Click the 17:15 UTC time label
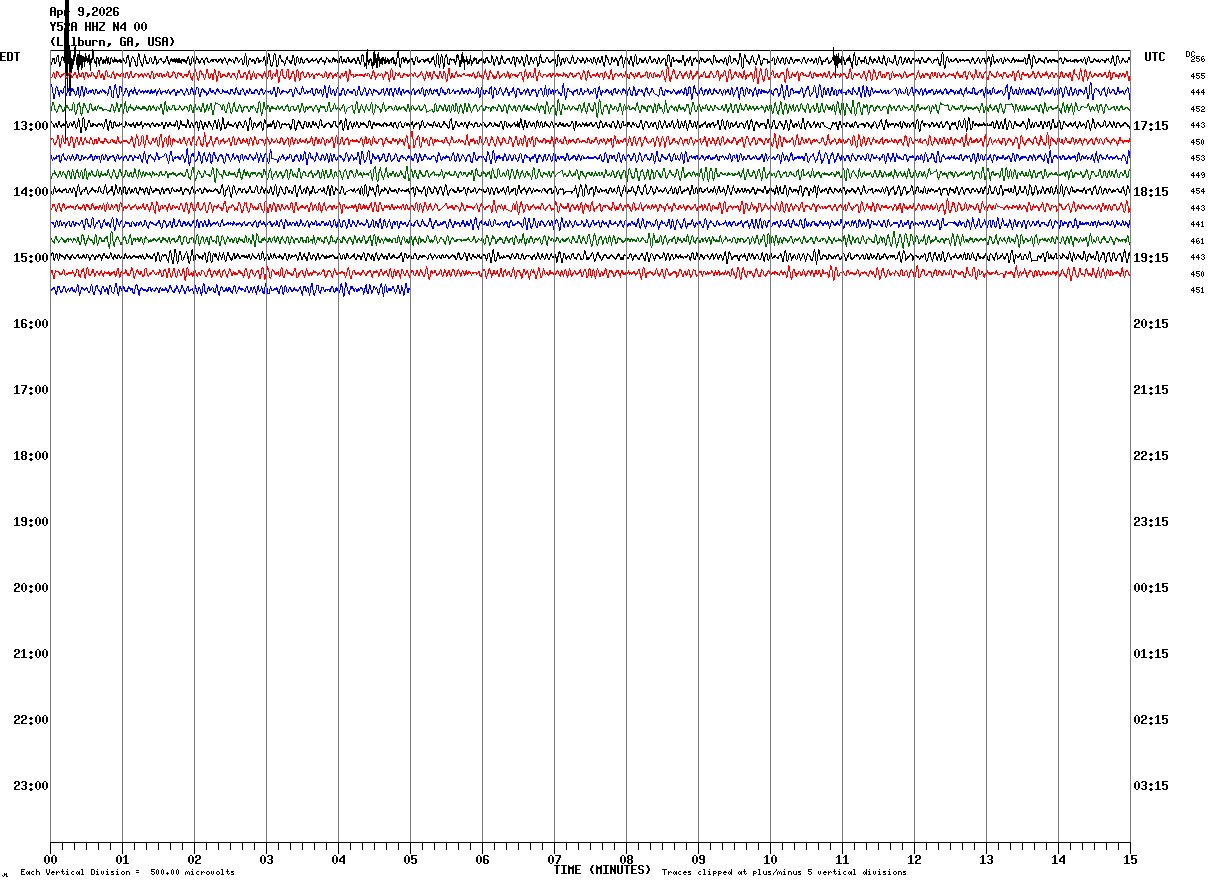Viewport: 1210px width, 886px height. [1151, 126]
